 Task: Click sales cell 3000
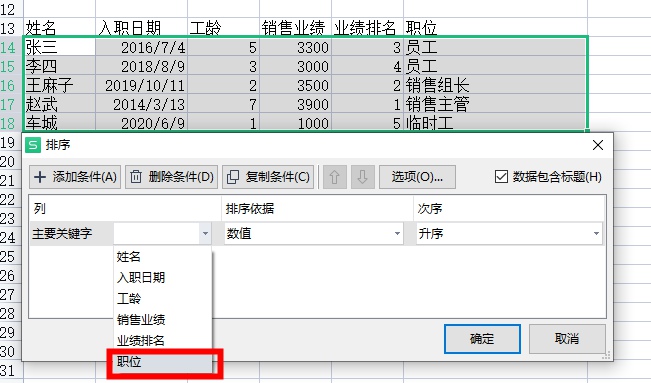click(x=296, y=66)
